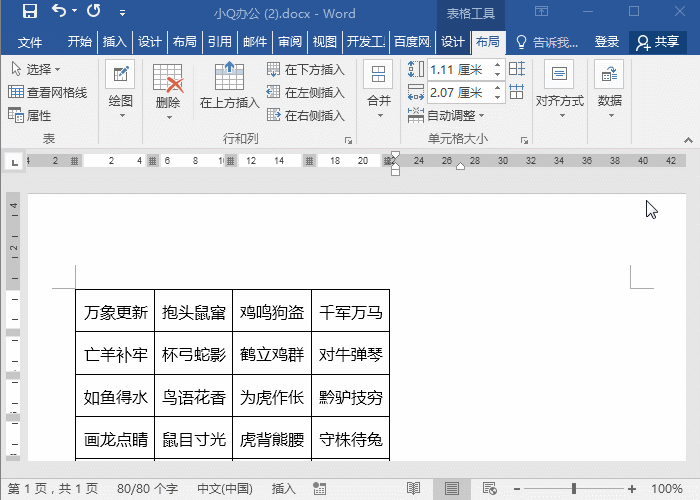Zoom in with the plus button
700x500 pixels.
click(x=631, y=489)
